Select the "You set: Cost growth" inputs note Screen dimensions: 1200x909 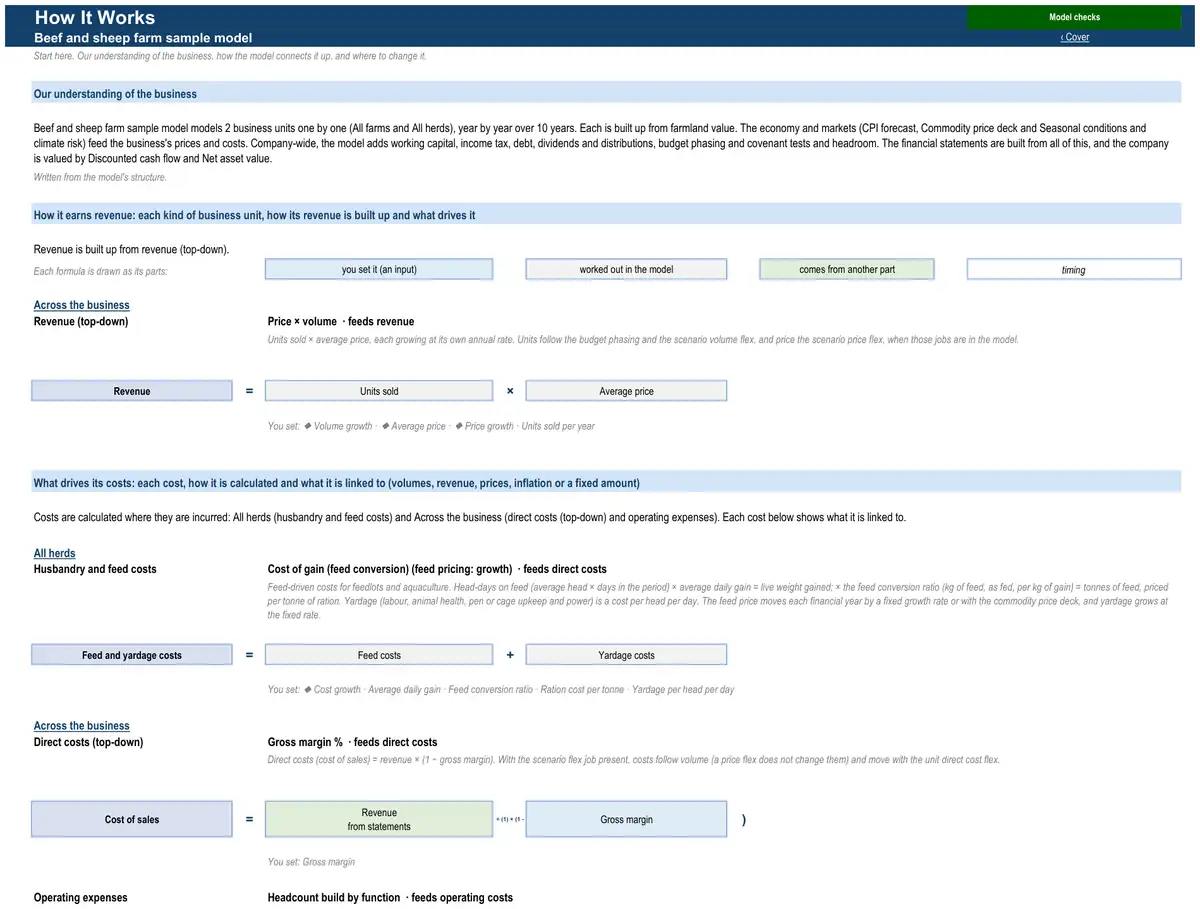[501, 689]
